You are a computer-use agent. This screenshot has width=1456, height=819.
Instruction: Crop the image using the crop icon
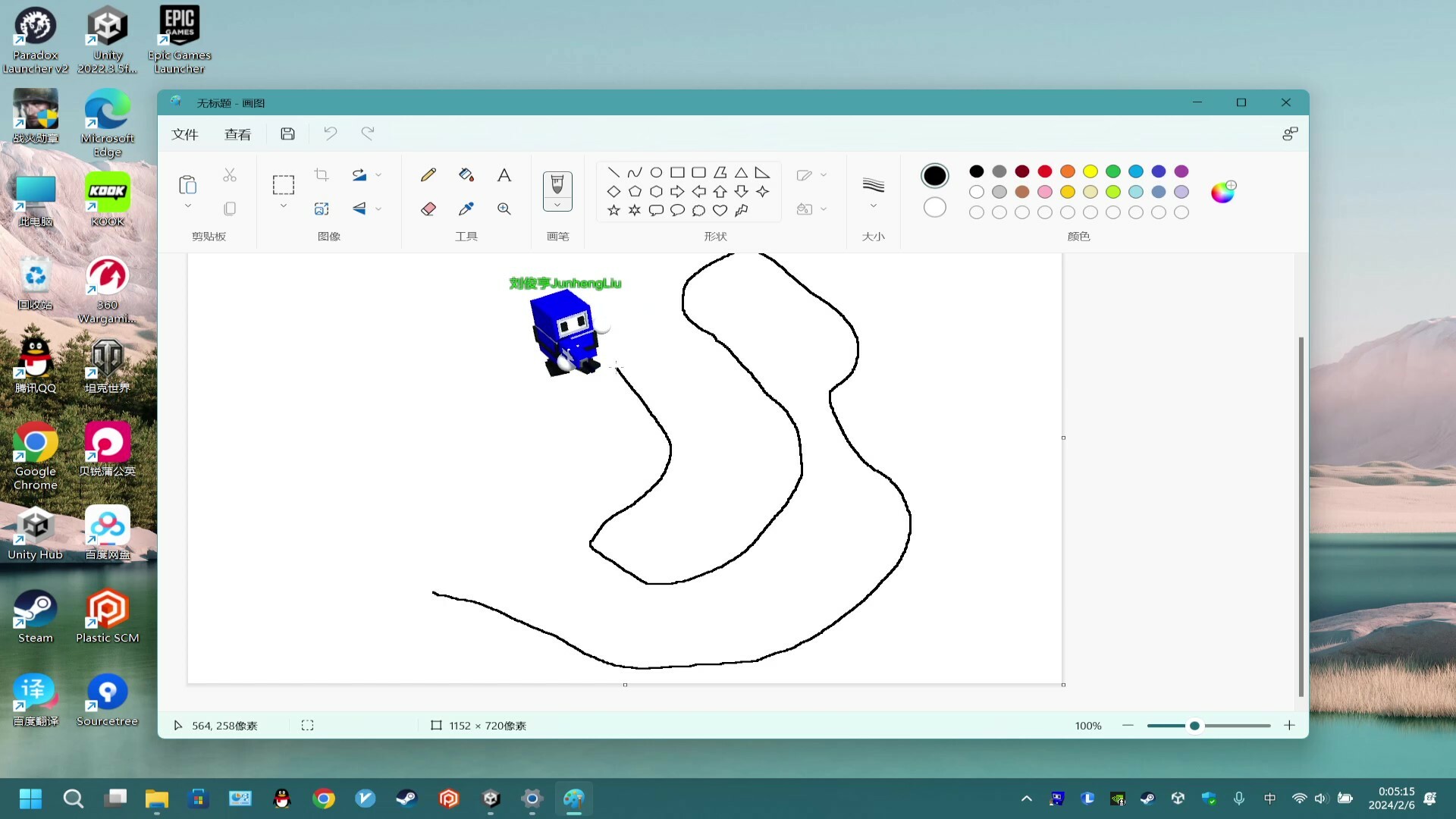click(321, 174)
